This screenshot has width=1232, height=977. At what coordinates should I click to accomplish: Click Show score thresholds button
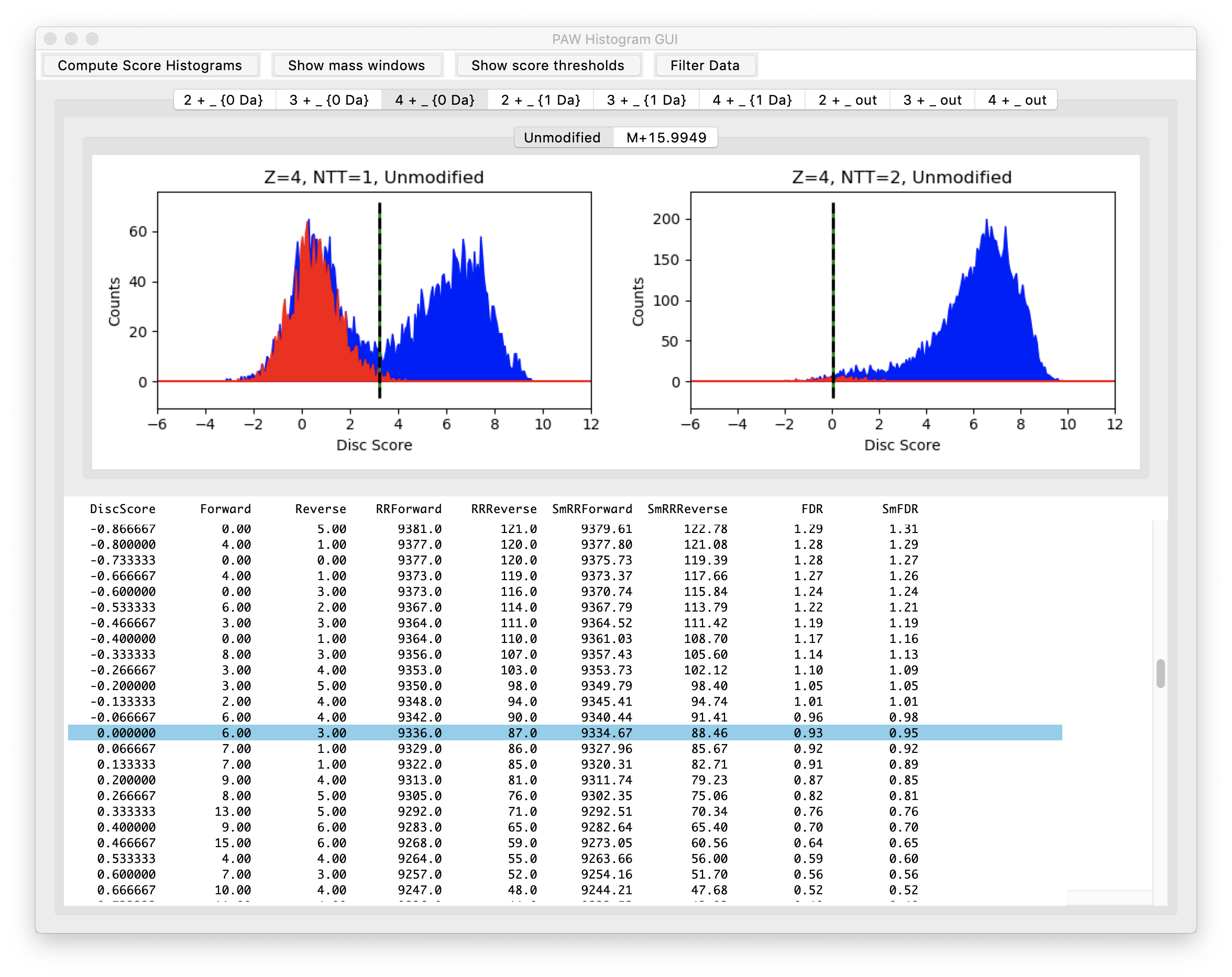(547, 65)
